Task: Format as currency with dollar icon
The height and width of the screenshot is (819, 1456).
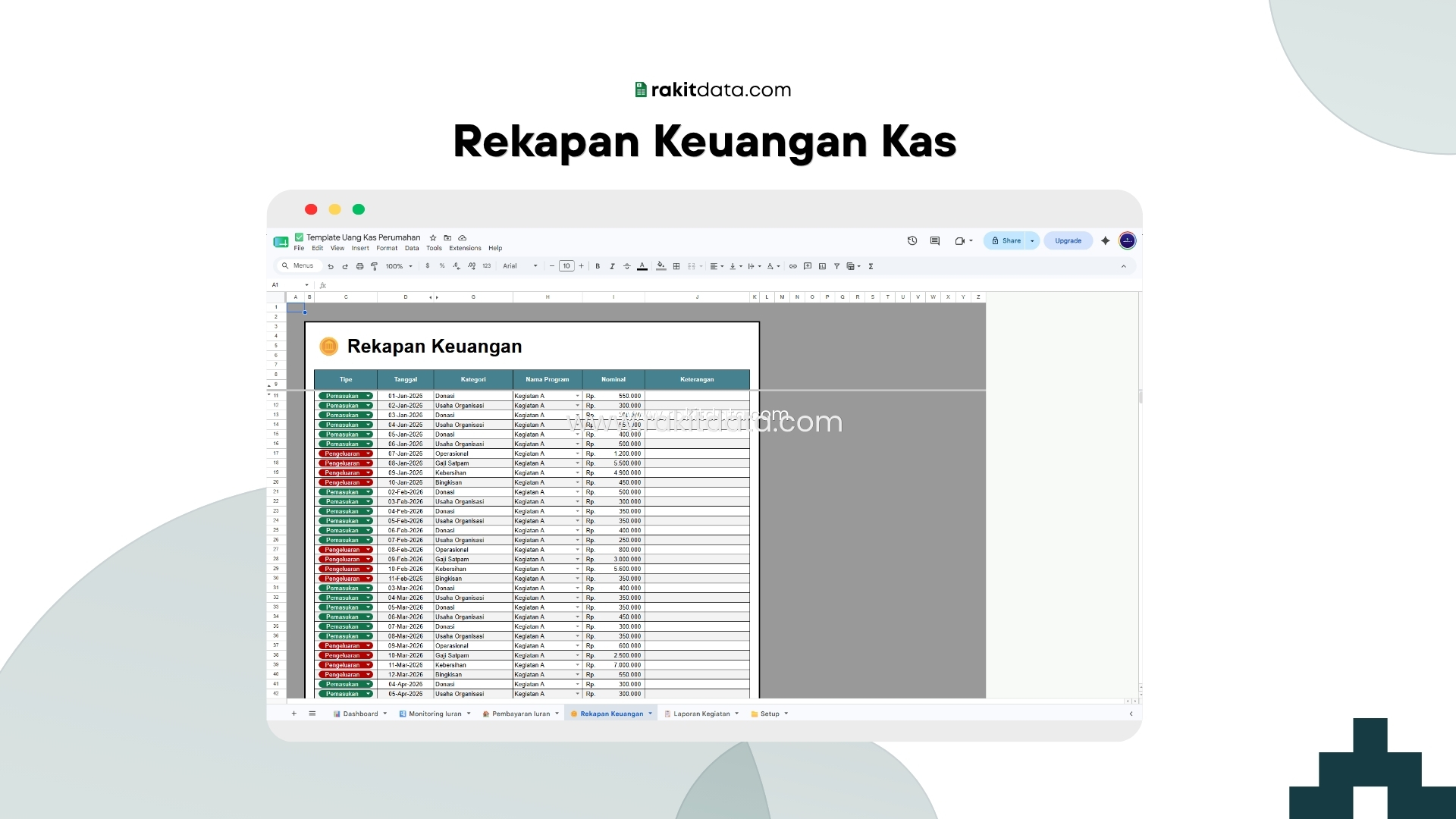Action: tap(428, 266)
